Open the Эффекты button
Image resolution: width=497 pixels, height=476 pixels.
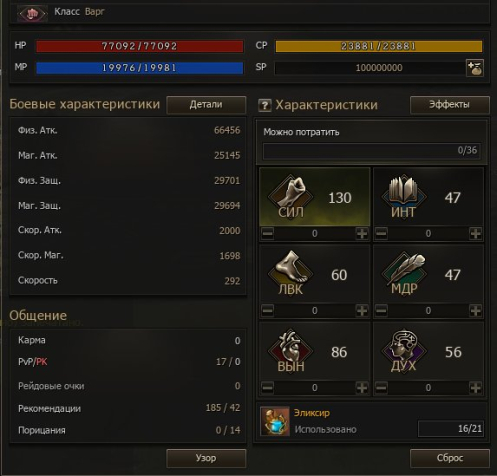[450, 105]
